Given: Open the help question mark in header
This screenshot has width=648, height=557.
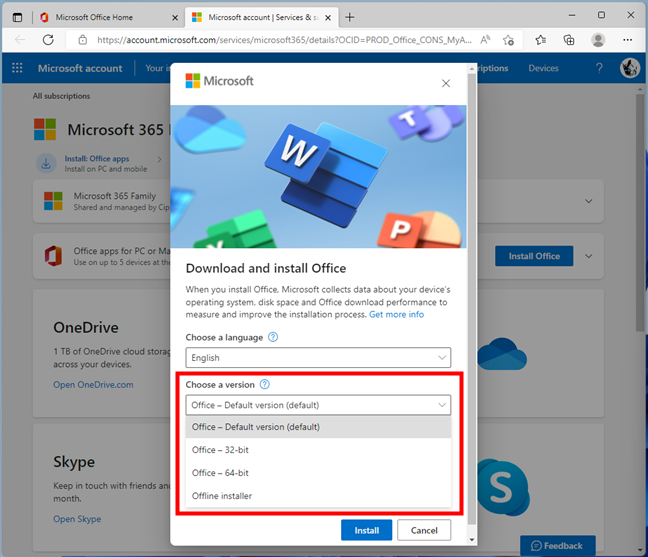Looking at the screenshot, I should pyautogui.click(x=599, y=68).
